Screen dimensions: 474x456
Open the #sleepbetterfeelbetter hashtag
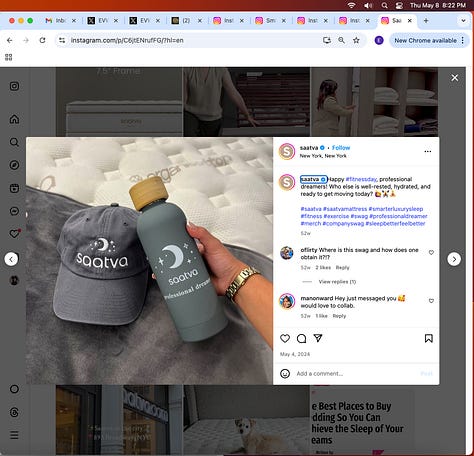pyautogui.click(x=395, y=224)
